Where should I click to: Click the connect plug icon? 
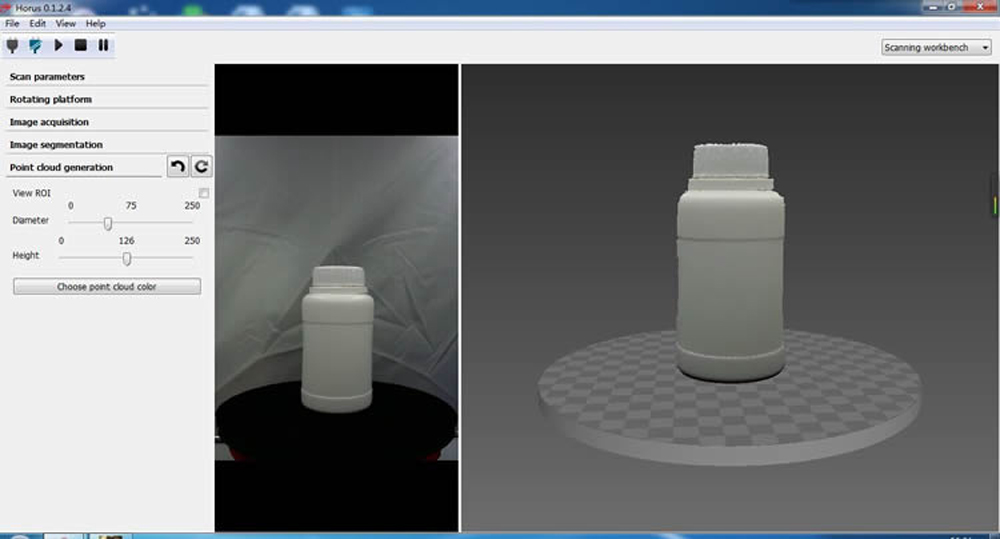click(12, 45)
